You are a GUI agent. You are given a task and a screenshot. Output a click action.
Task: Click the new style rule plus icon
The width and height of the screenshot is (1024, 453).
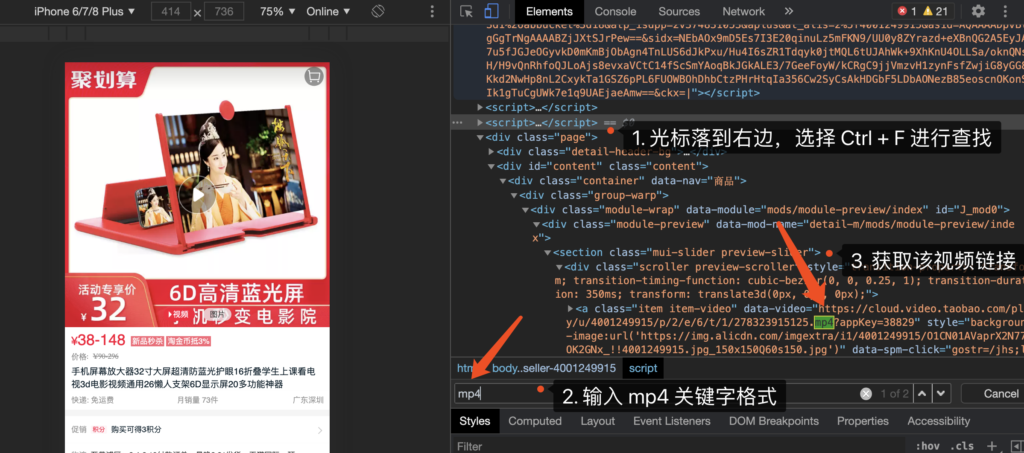(993, 446)
